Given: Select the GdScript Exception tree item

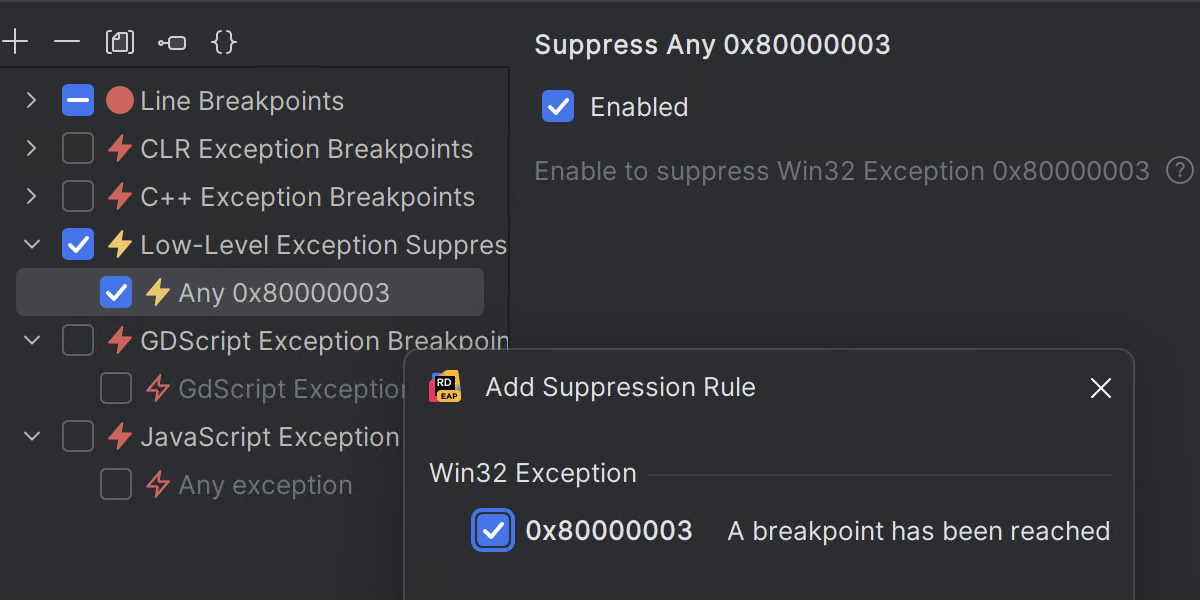Looking at the screenshot, I should [x=290, y=389].
